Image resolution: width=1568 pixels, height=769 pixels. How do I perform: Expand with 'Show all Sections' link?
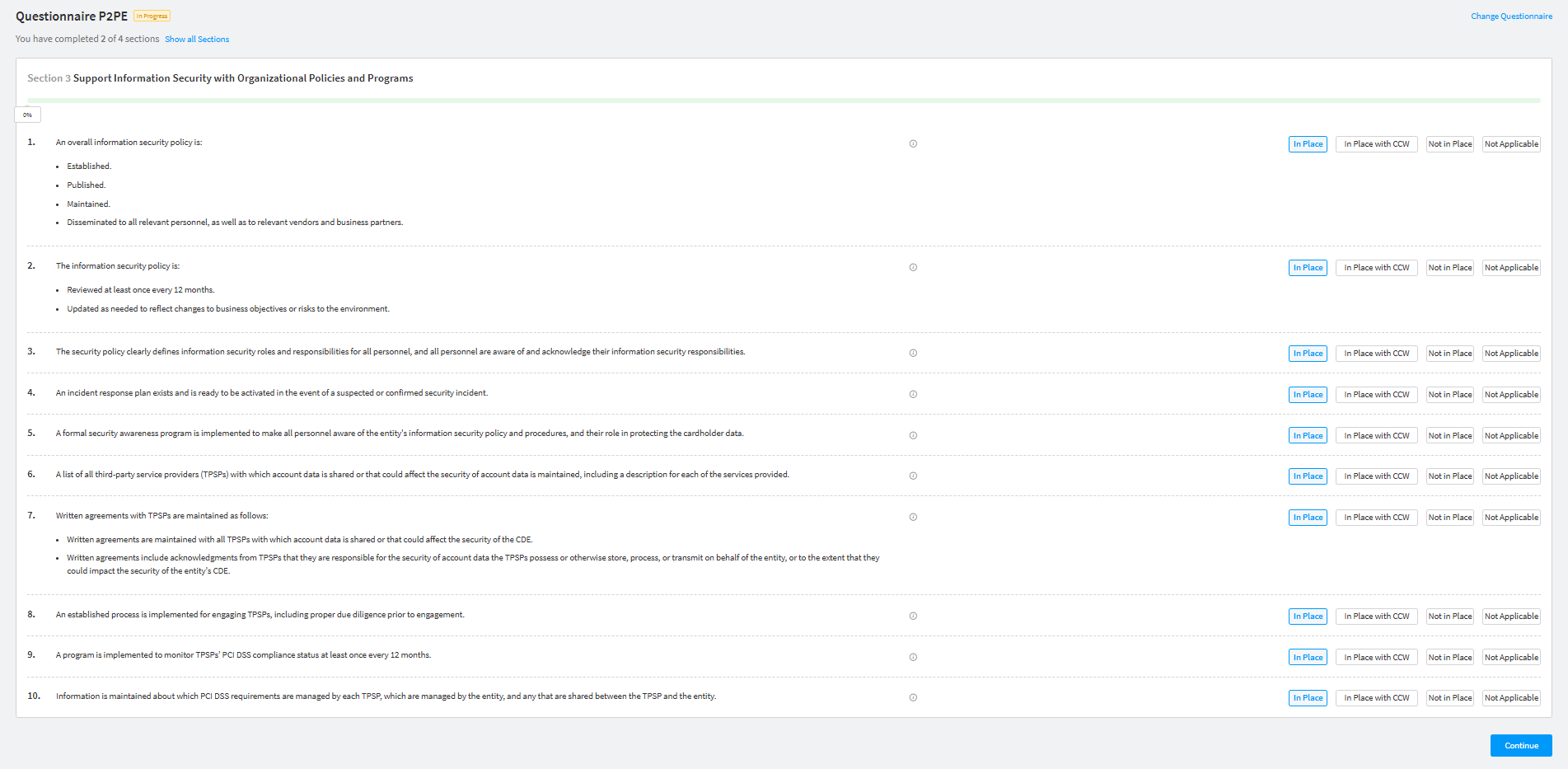197,40
